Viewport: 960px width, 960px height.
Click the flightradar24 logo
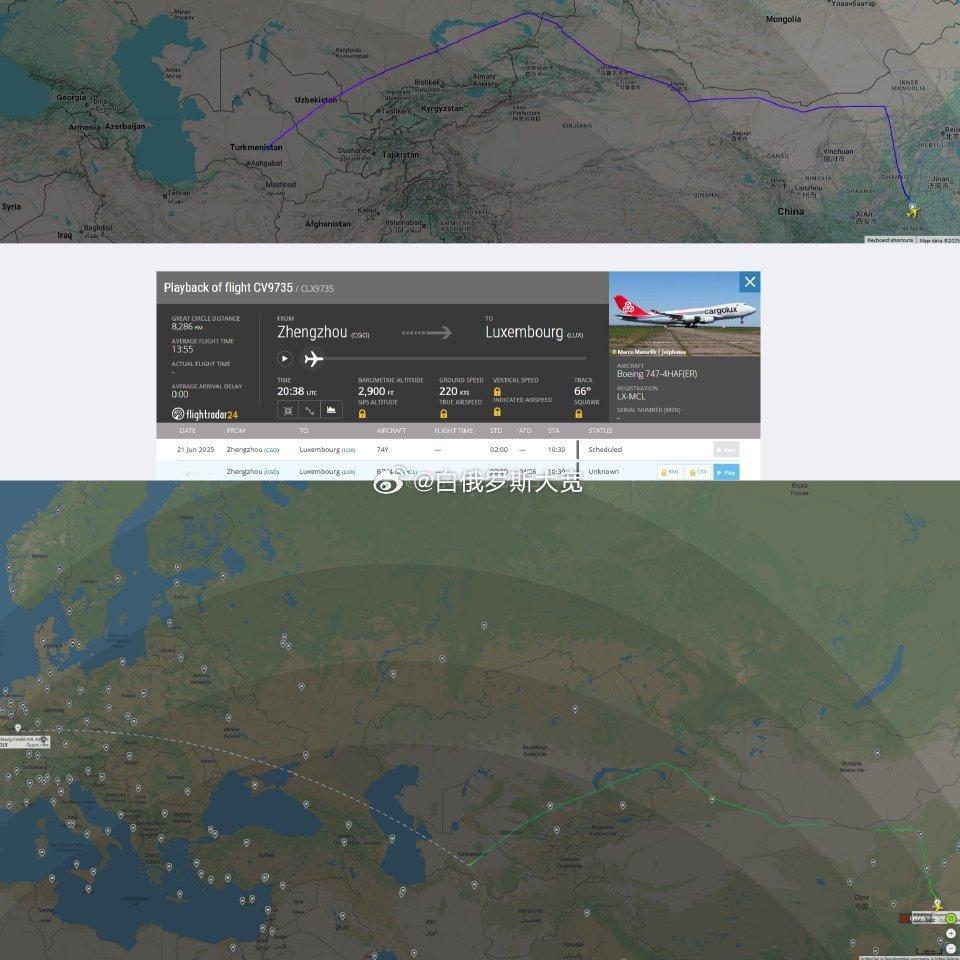coord(204,414)
